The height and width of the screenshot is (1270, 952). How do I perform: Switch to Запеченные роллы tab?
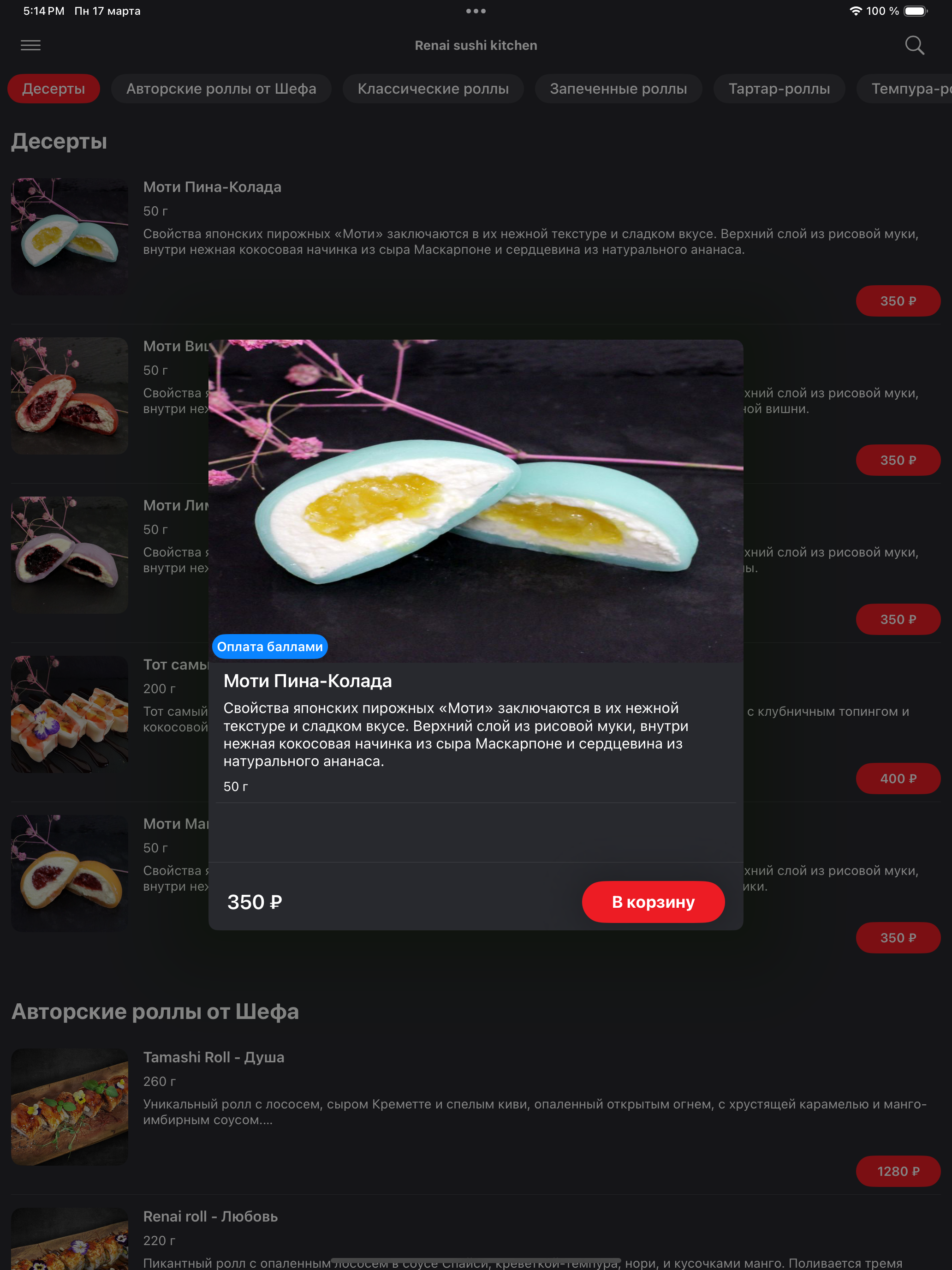click(x=618, y=89)
